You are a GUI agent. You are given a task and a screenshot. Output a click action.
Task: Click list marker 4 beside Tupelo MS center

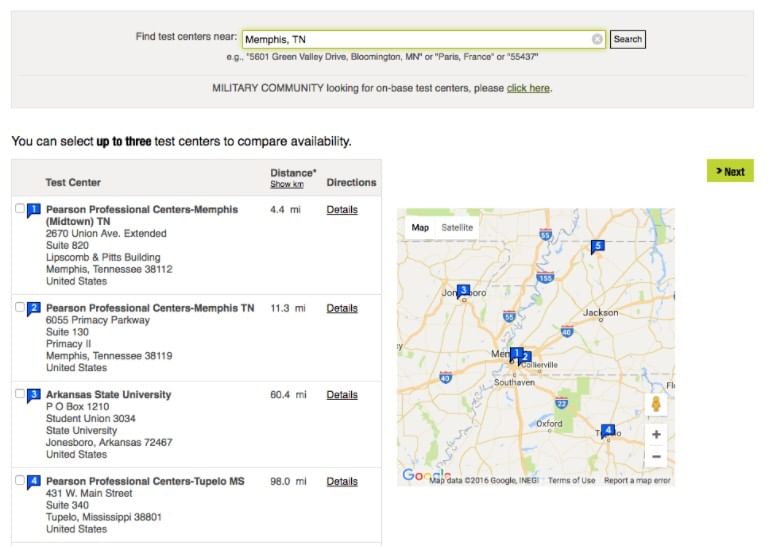(x=33, y=482)
